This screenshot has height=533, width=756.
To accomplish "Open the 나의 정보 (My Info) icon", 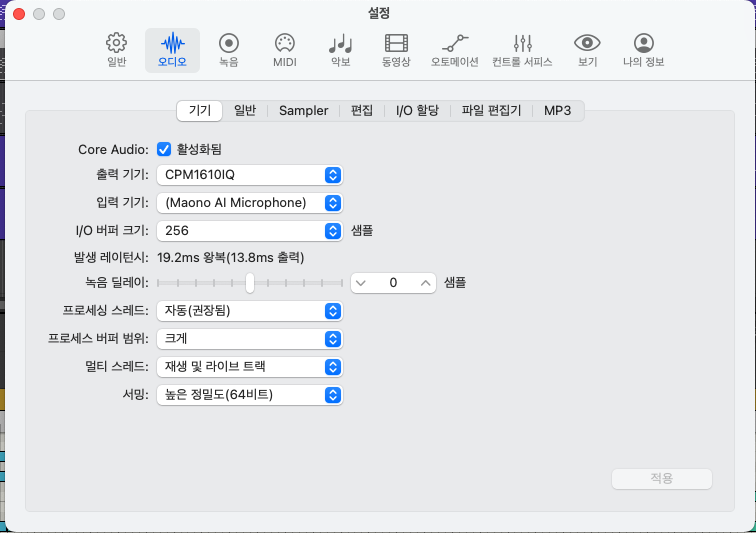I will (644, 49).
